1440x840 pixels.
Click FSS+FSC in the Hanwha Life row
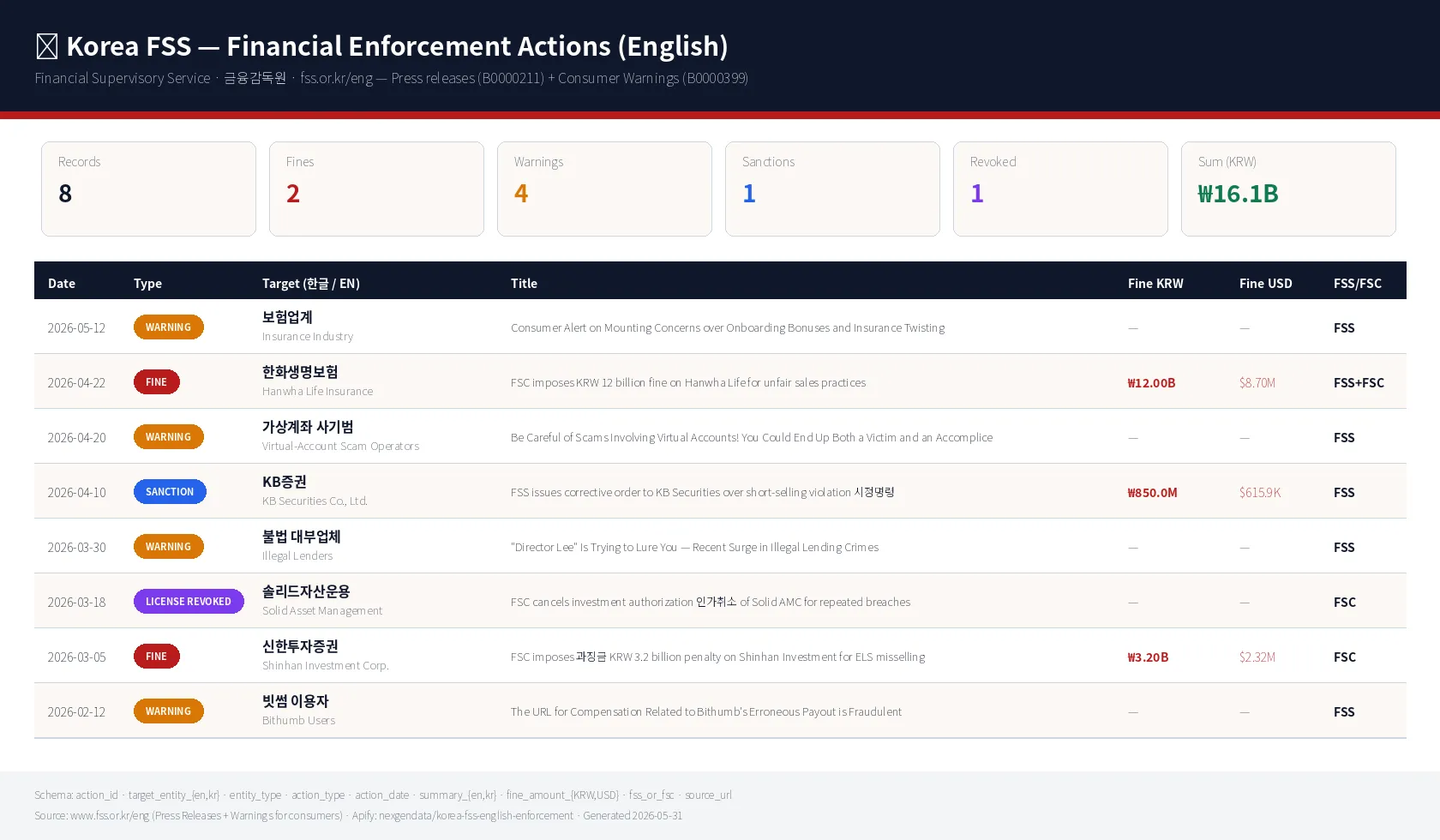1359,383
